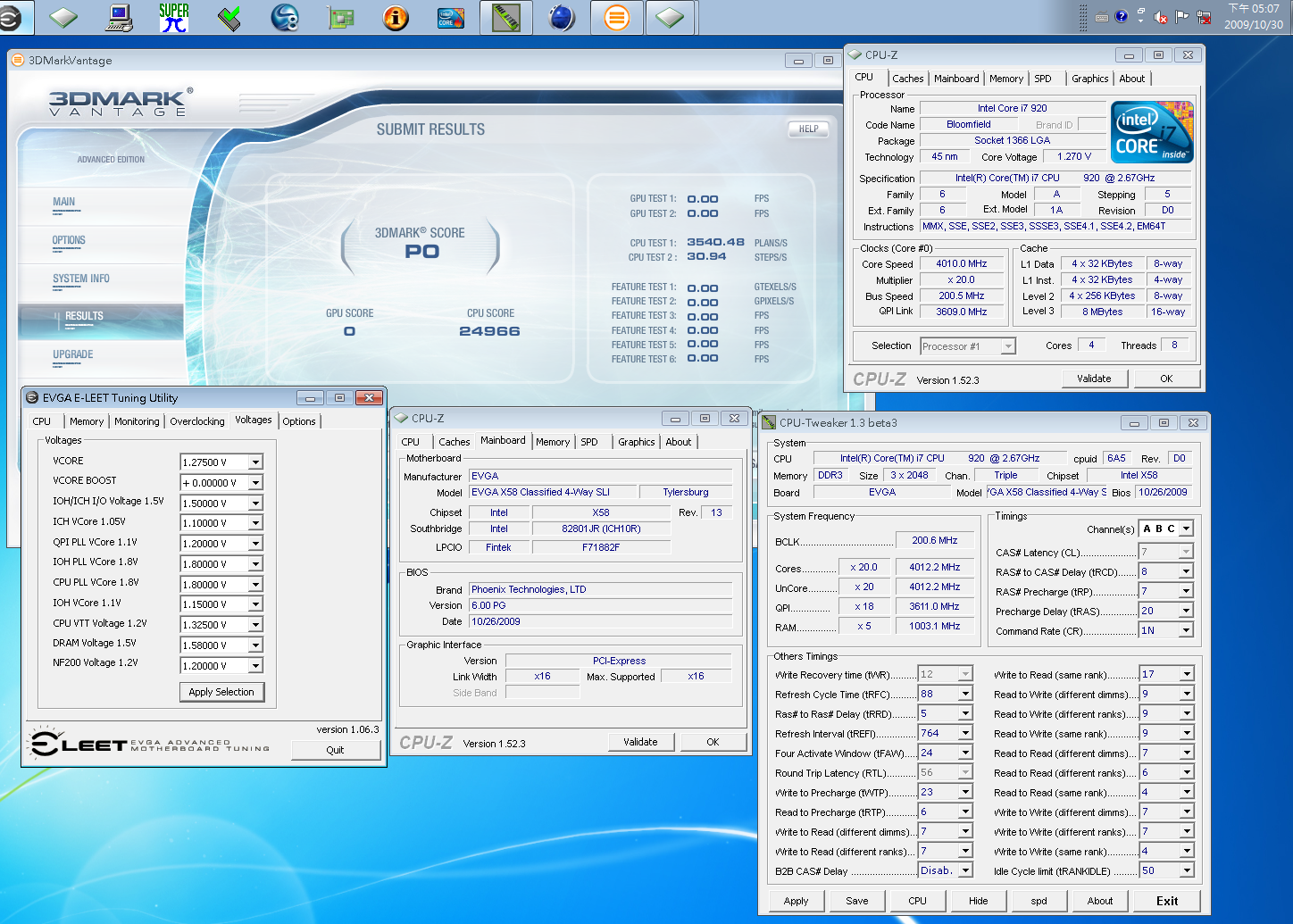The width and height of the screenshot is (1293, 924).
Task: Expand CPU VTT Voltage 1.2V dropdown
Action: point(255,625)
